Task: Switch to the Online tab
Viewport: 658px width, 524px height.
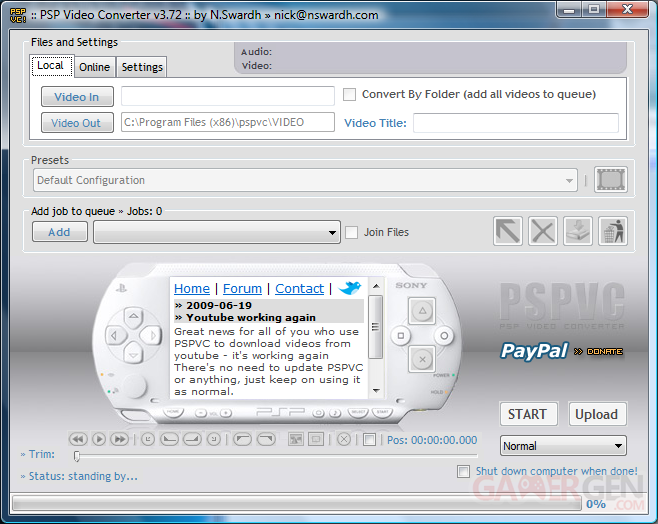Action: 94,67
